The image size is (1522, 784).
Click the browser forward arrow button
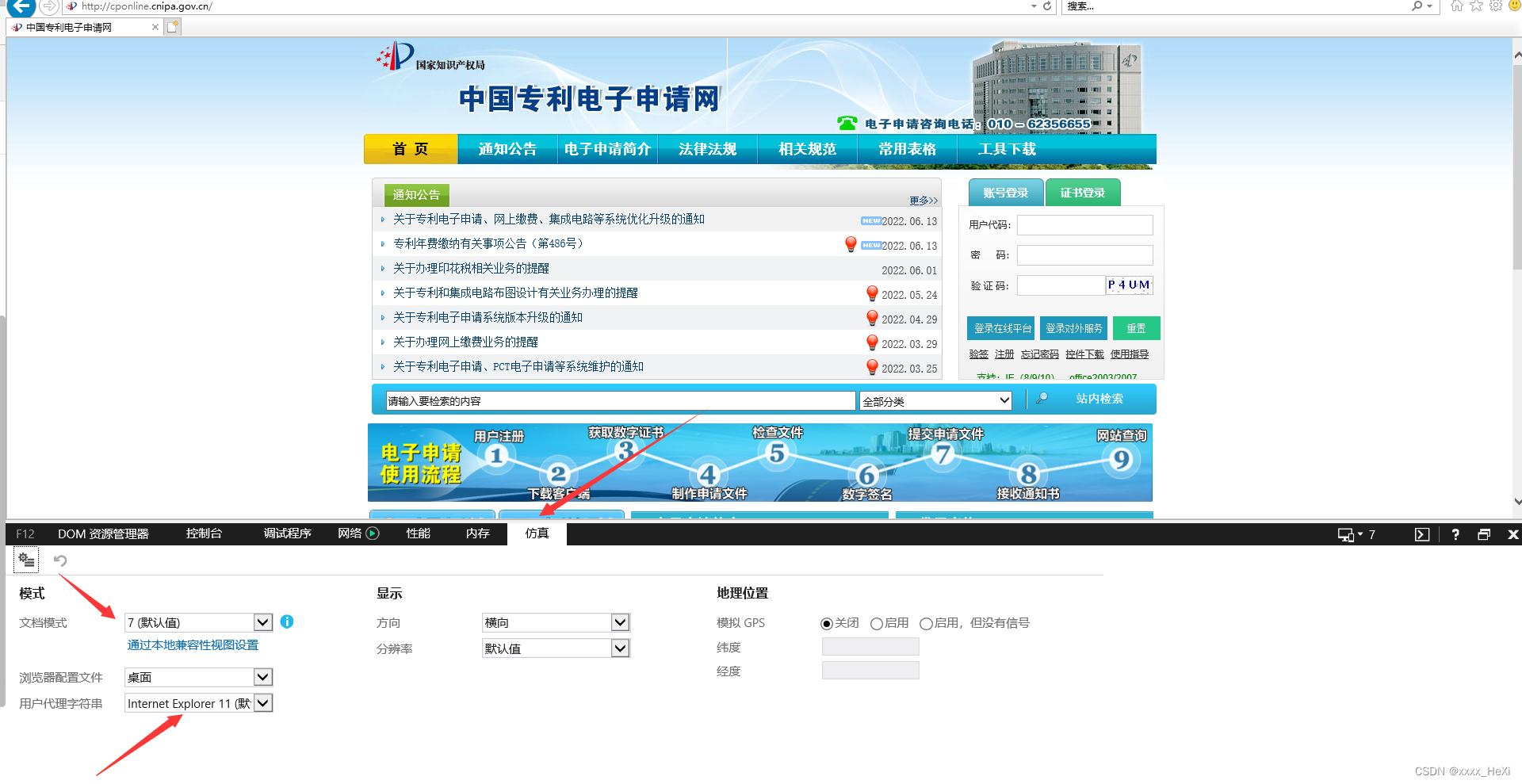[x=49, y=6]
